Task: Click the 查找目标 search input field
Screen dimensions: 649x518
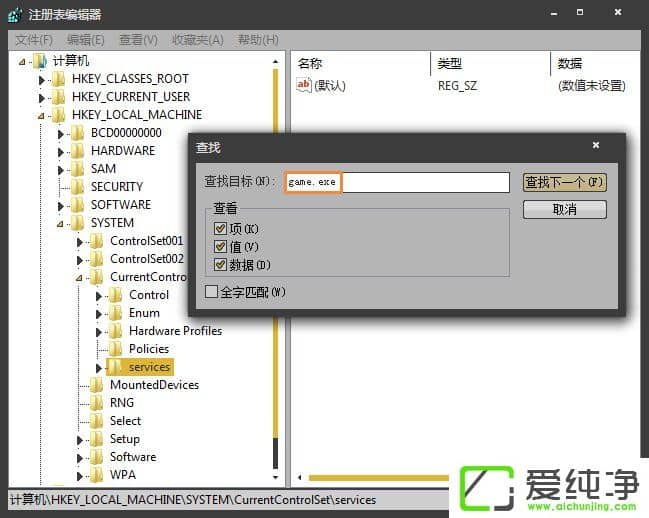Action: 425,183
